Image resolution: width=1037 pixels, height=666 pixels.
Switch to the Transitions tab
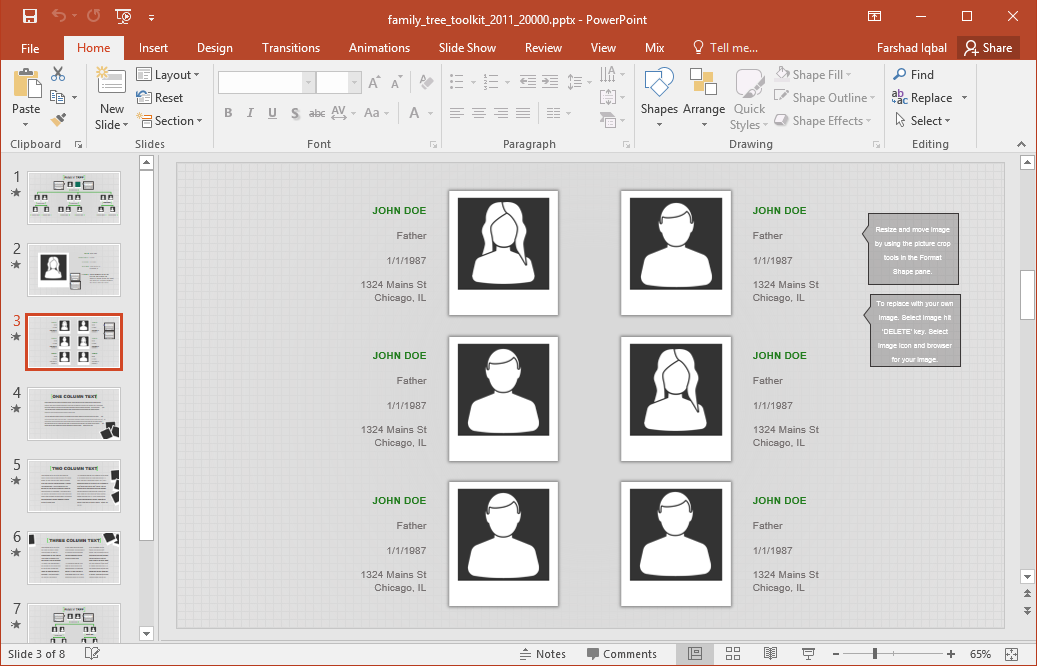tap(291, 48)
